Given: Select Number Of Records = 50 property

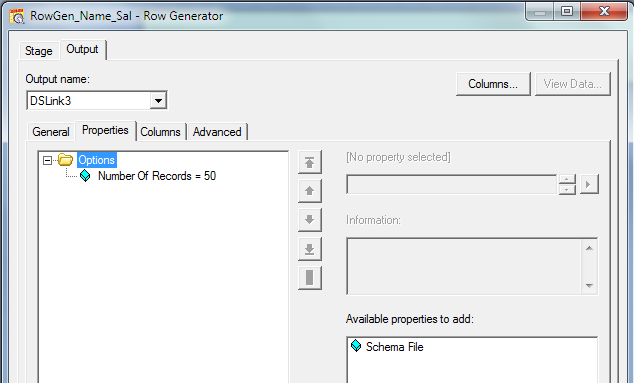Looking at the screenshot, I should [x=157, y=176].
